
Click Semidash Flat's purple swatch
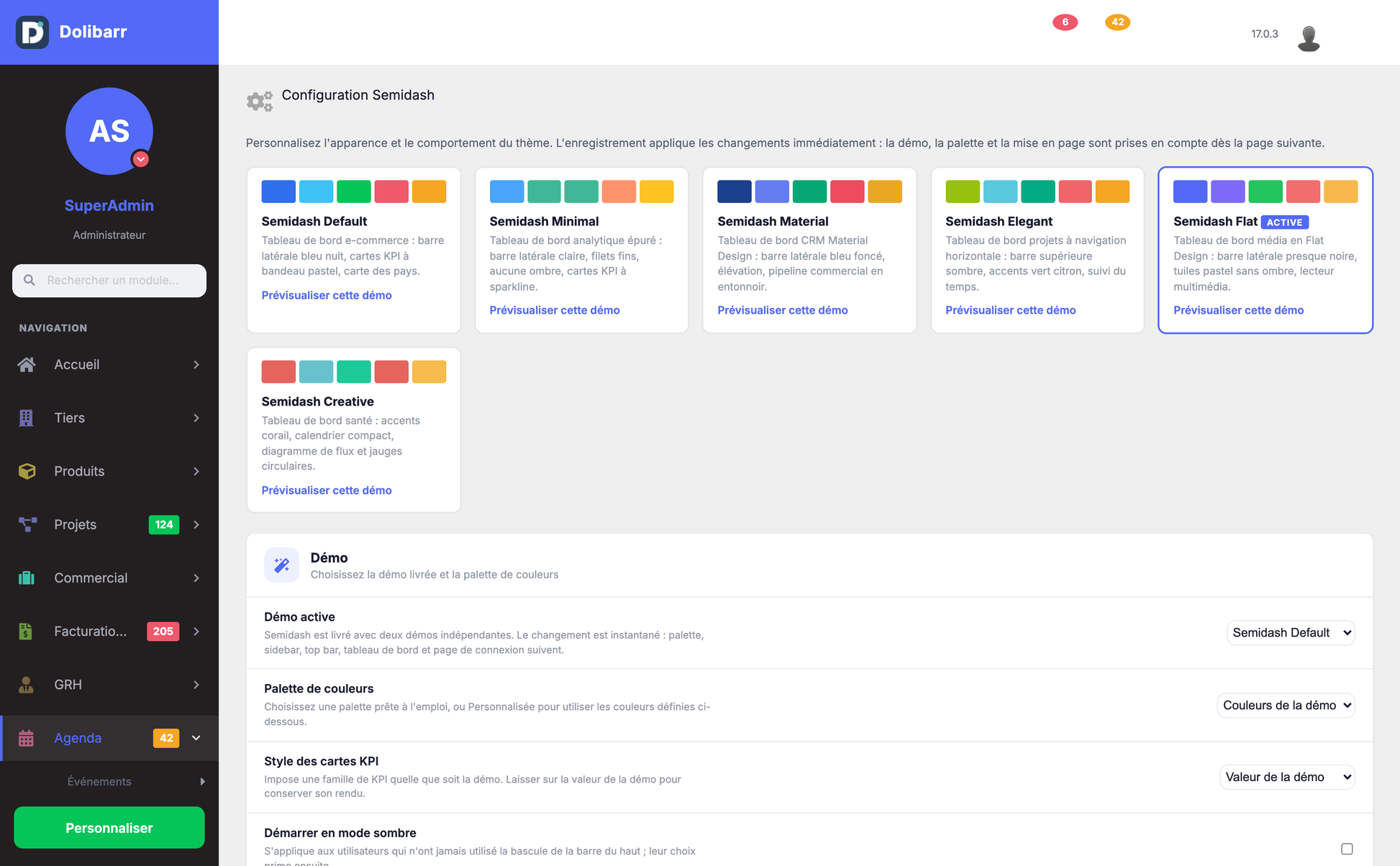pyautogui.click(x=1228, y=191)
